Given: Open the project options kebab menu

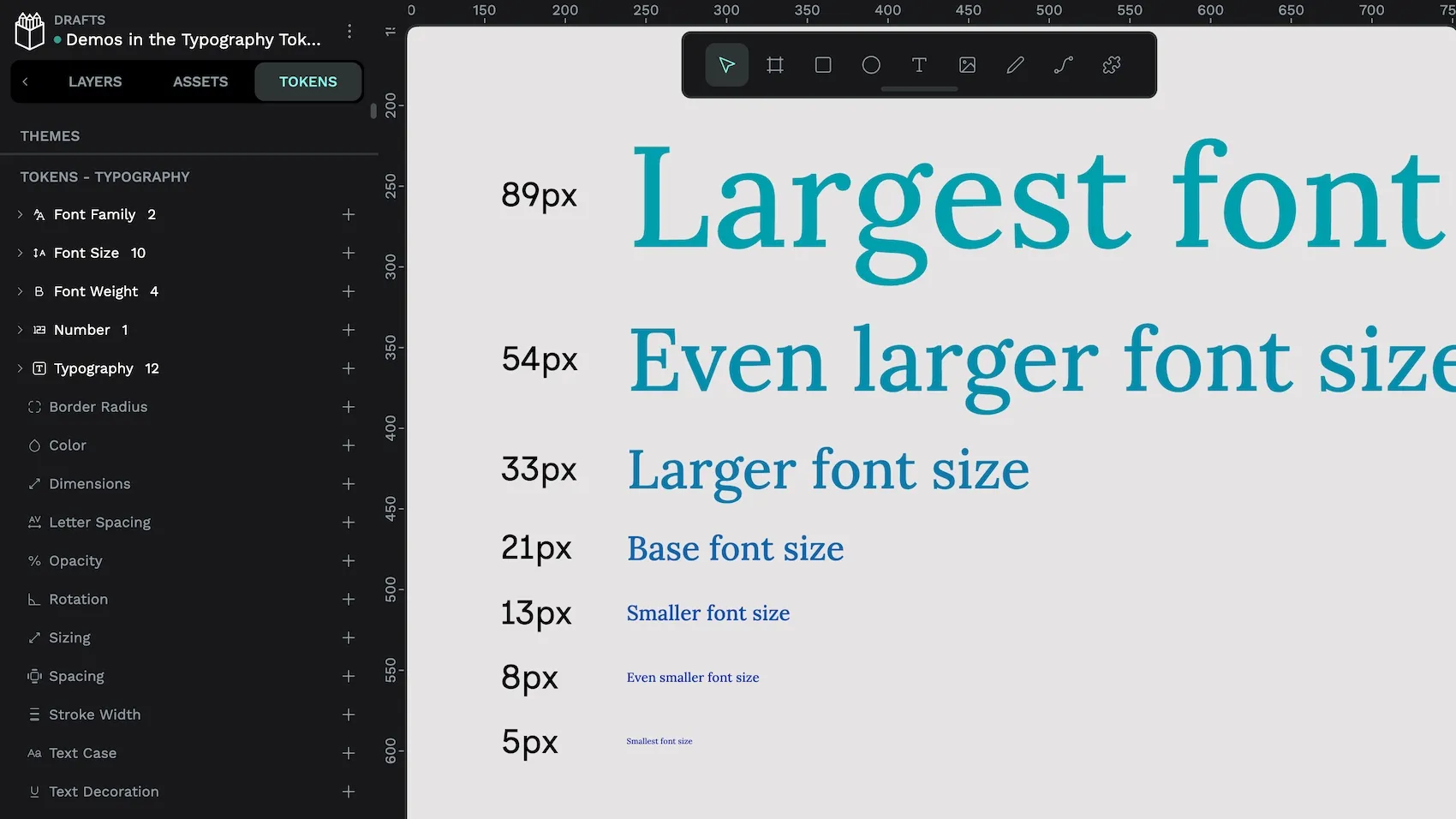Looking at the screenshot, I should click(x=349, y=30).
